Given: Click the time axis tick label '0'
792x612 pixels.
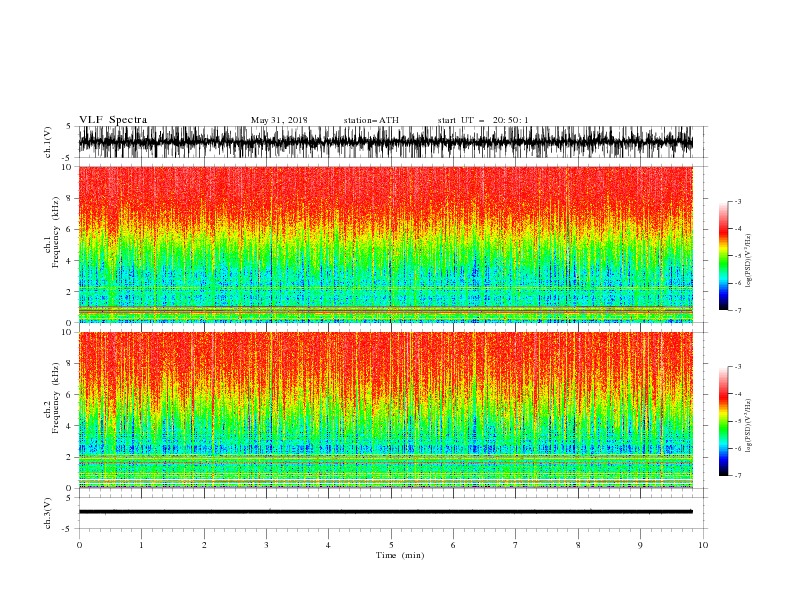Looking at the screenshot, I should pyautogui.click(x=79, y=545).
